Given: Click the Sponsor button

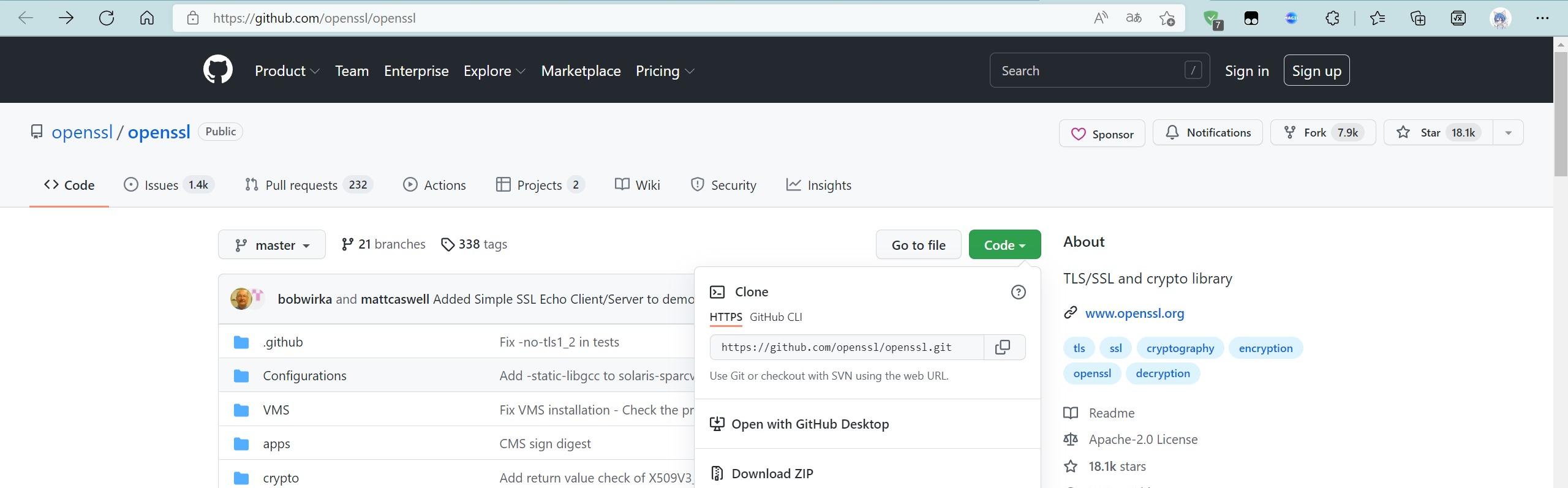Looking at the screenshot, I should click(x=1102, y=133).
